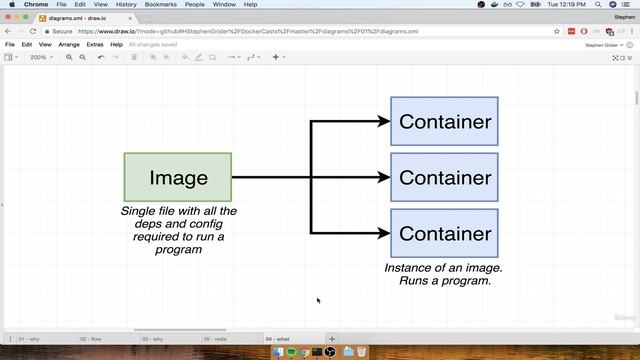
Task: Open the Trash in the Dock
Action: point(362,351)
